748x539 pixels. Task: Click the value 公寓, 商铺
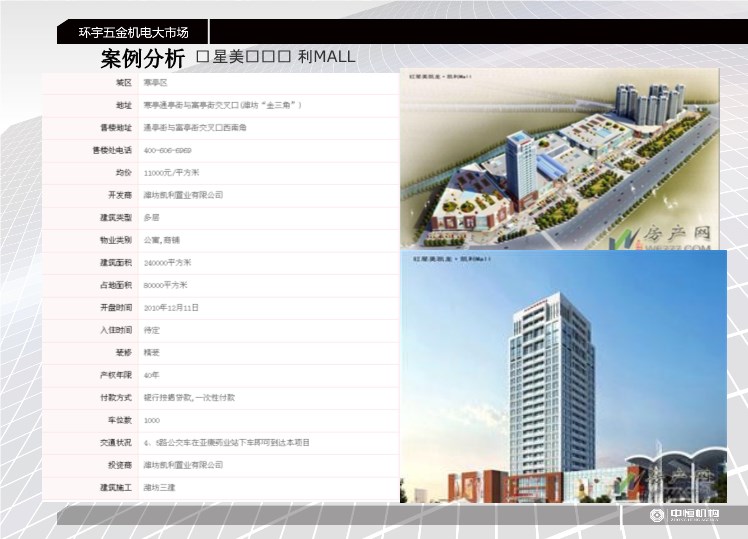click(x=162, y=240)
